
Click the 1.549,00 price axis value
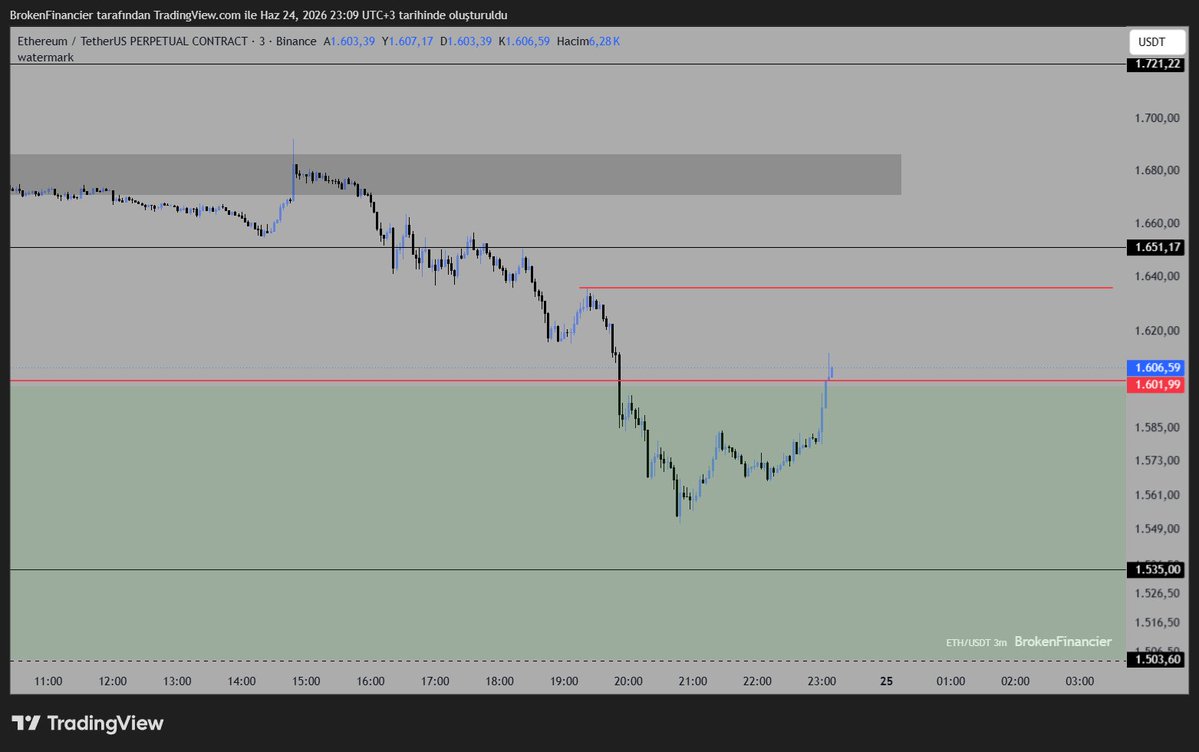click(x=1157, y=529)
